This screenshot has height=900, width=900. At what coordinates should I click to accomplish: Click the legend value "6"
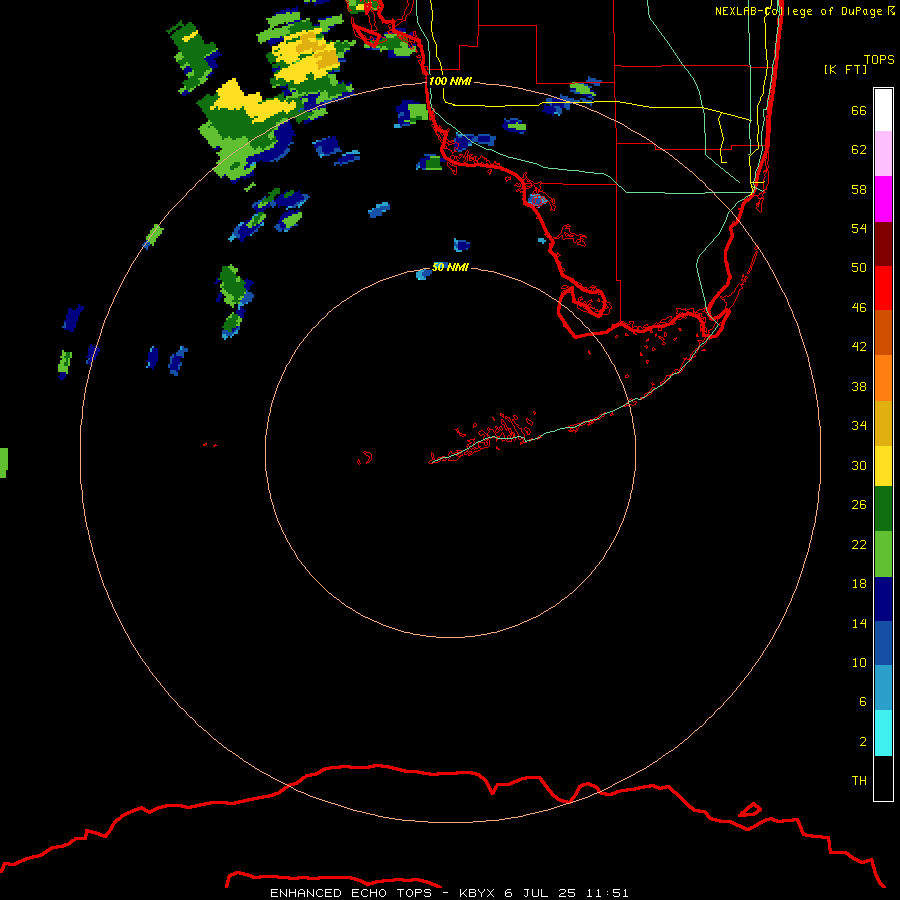[x=863, y=701]
